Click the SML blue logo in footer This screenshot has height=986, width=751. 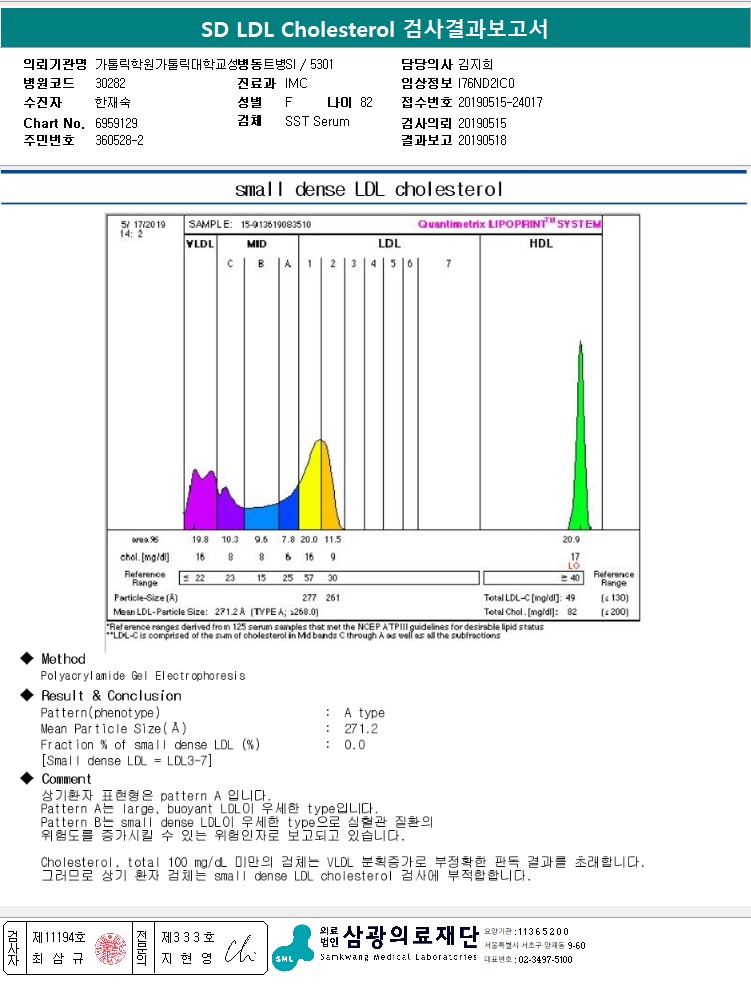tap(293, 947)
